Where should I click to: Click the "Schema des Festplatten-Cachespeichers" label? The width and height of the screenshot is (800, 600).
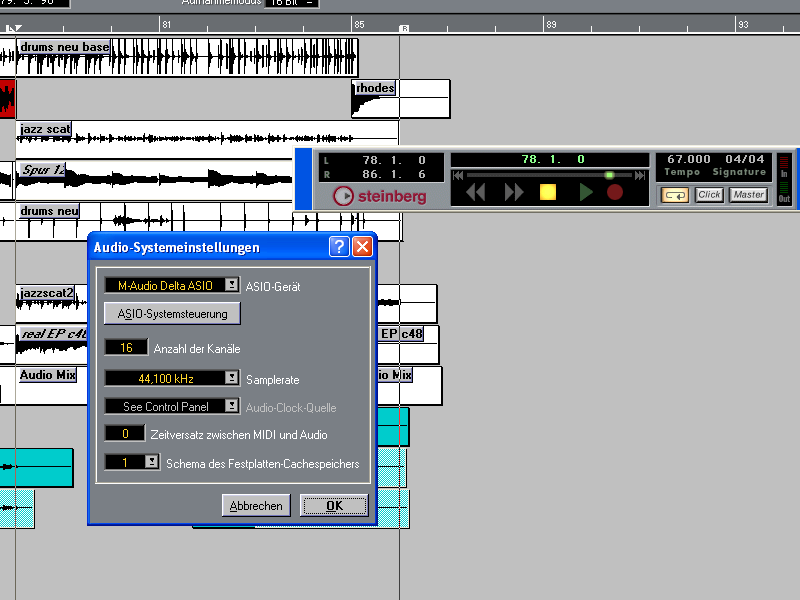tap(263, 464)
